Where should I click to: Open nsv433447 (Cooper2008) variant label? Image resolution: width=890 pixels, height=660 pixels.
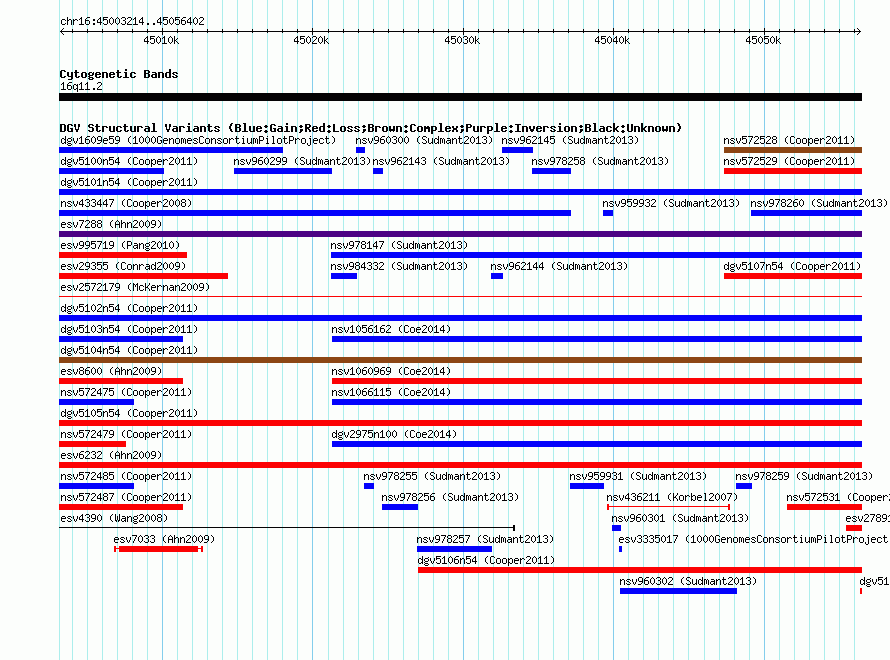point(126,203)
